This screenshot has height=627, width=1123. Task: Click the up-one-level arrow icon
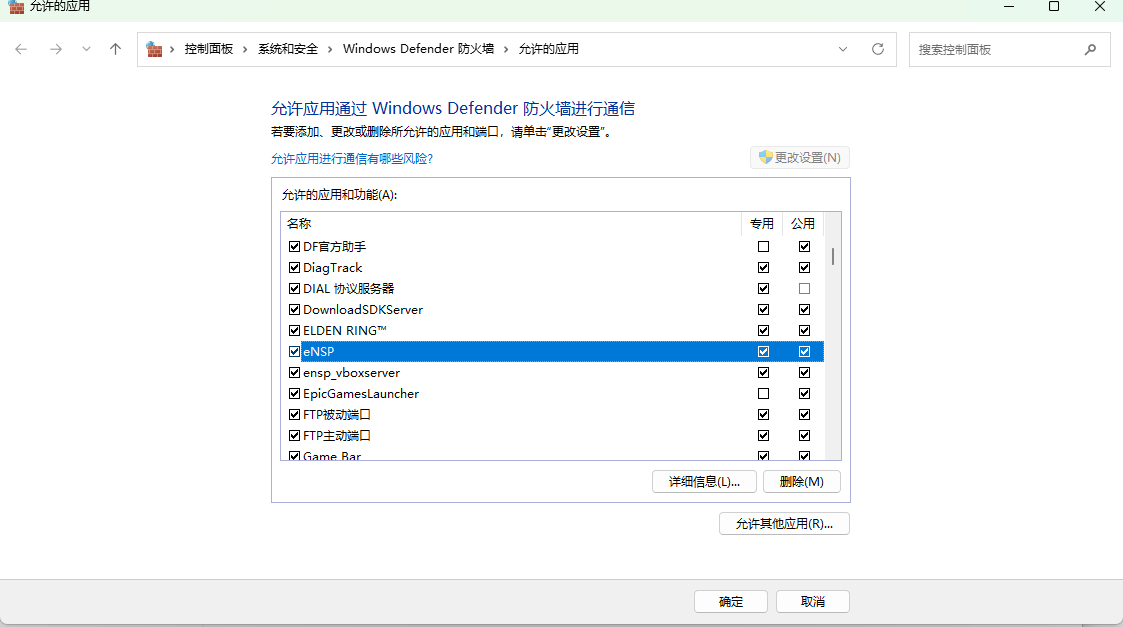[x=115, y=48]
